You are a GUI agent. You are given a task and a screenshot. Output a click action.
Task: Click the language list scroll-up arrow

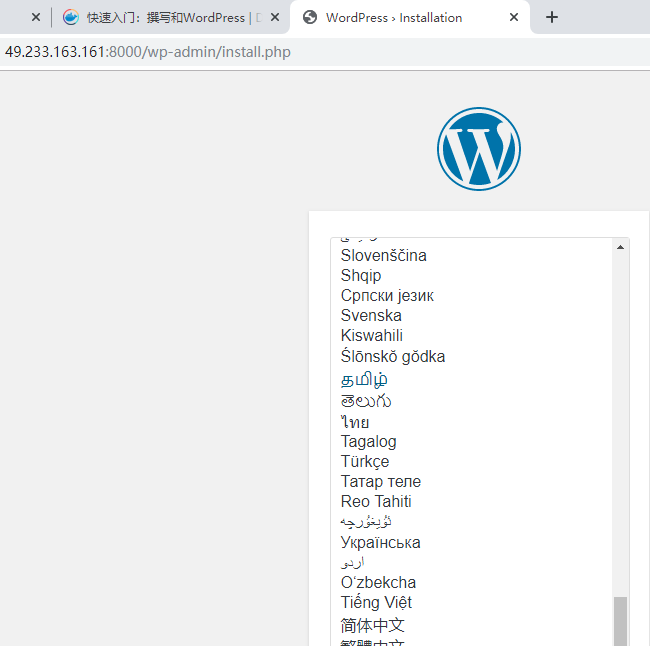click(x=620, y=248)
